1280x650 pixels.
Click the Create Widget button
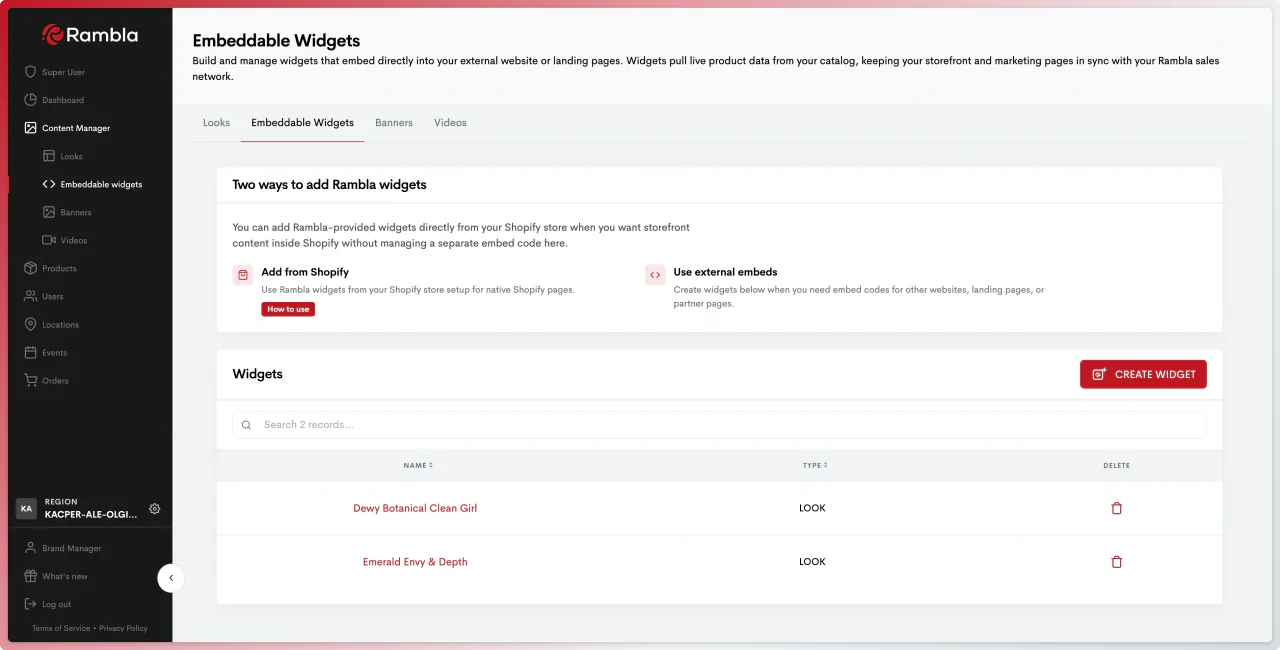(x=1143, y=374)
